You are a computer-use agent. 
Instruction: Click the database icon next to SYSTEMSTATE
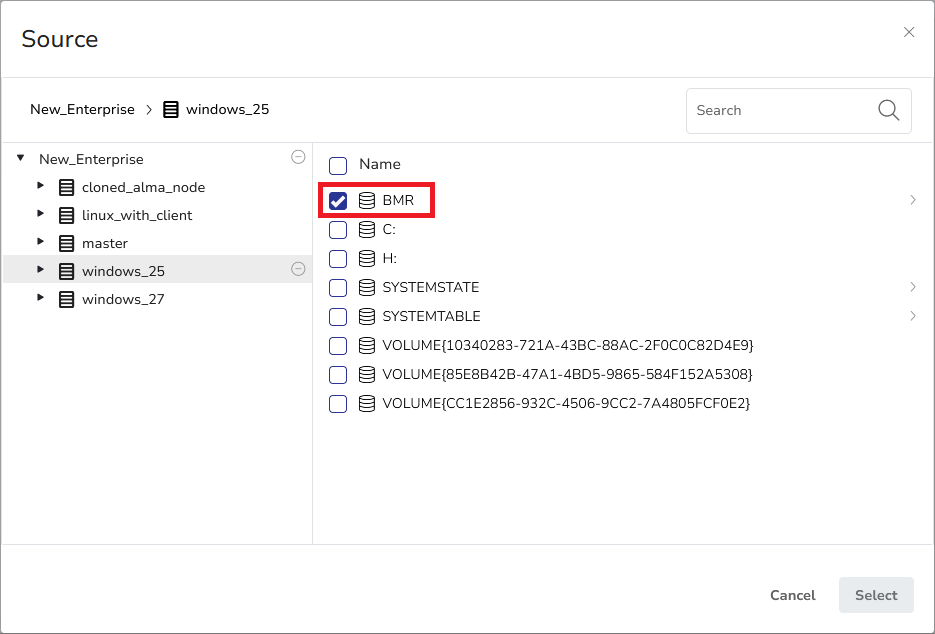[x=367, y=287]
